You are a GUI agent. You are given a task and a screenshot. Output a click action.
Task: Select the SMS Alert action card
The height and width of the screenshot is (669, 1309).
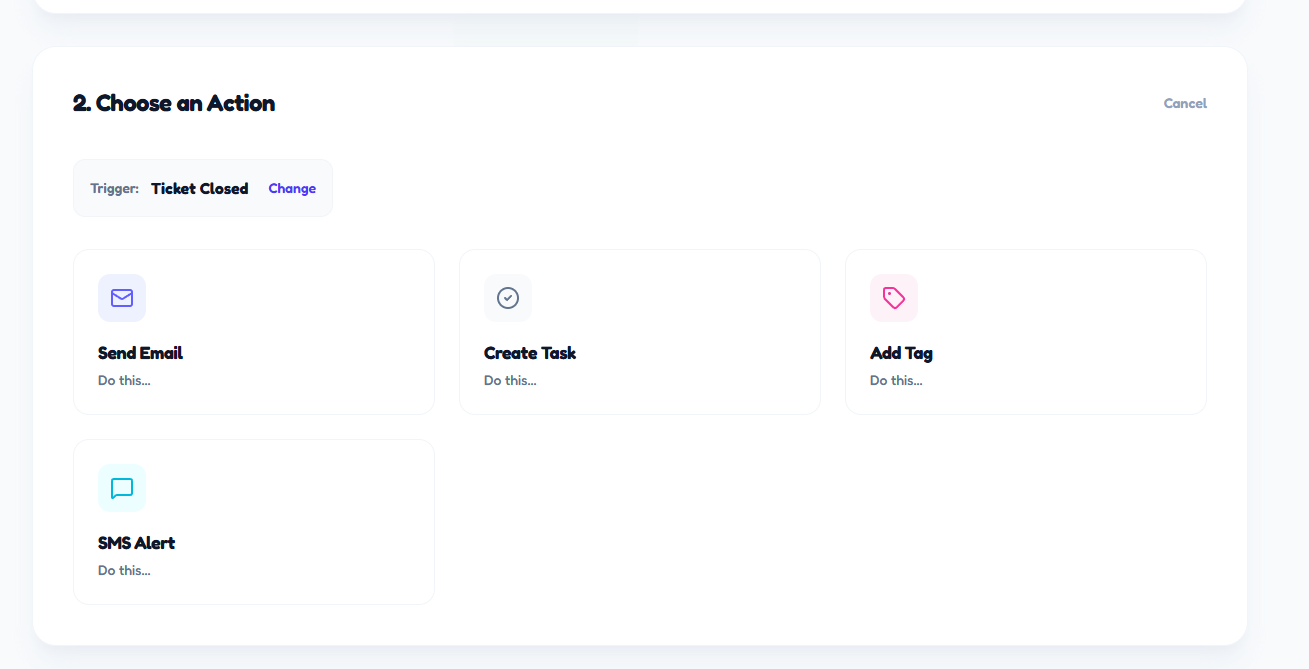coord(253,521)
